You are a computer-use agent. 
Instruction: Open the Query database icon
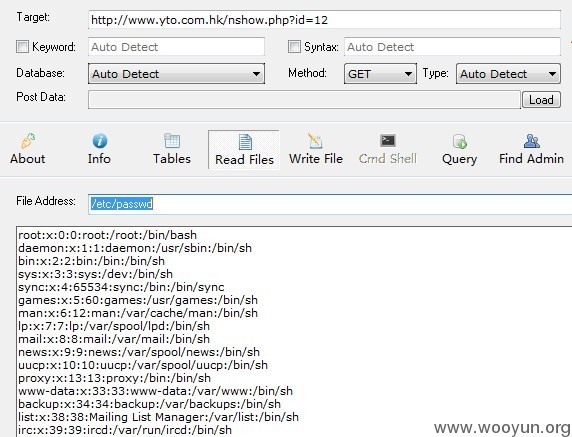click(x=460, y=142)
